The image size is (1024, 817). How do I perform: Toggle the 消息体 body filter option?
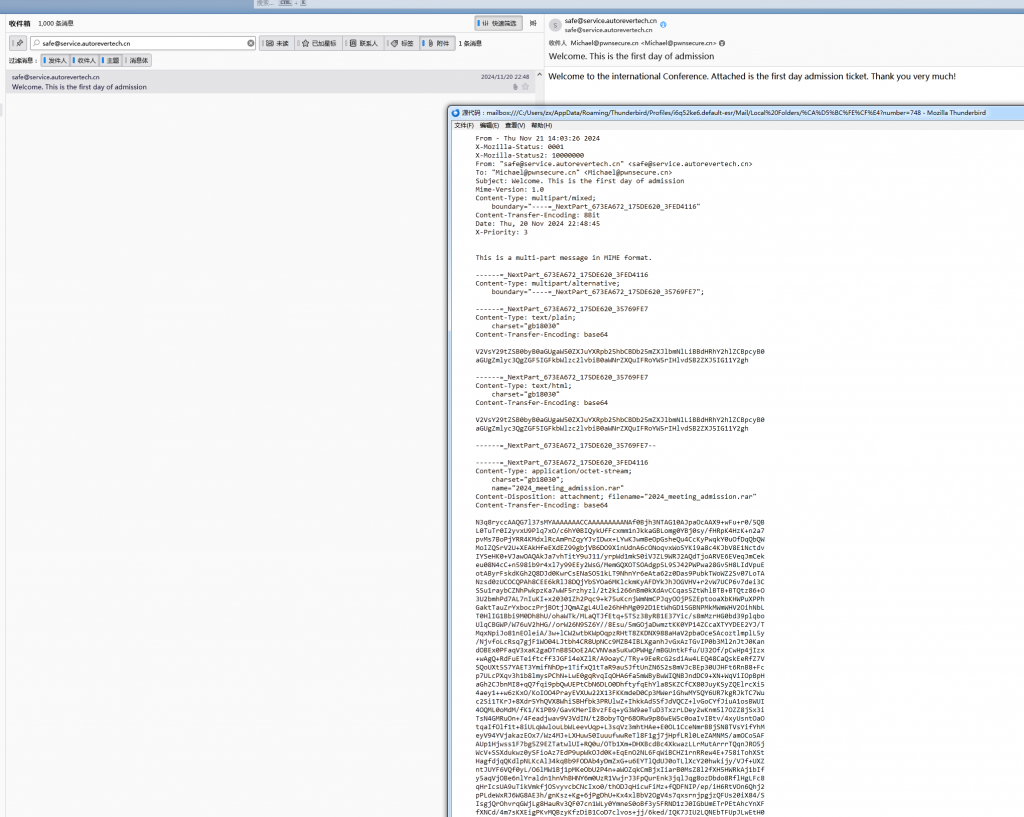pyautogui.click(x=137, y=60)
